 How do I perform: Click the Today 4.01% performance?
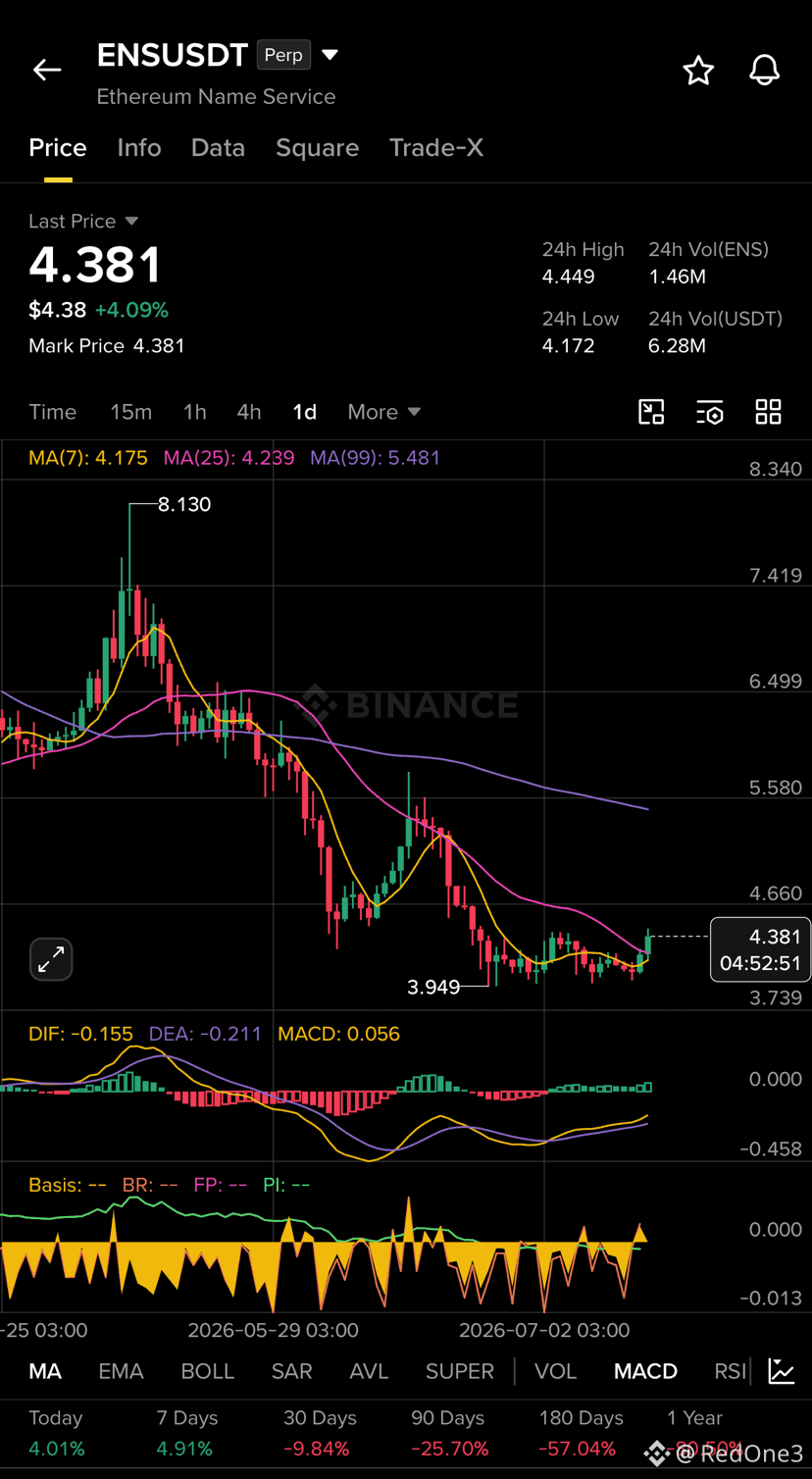[56, 1433]
